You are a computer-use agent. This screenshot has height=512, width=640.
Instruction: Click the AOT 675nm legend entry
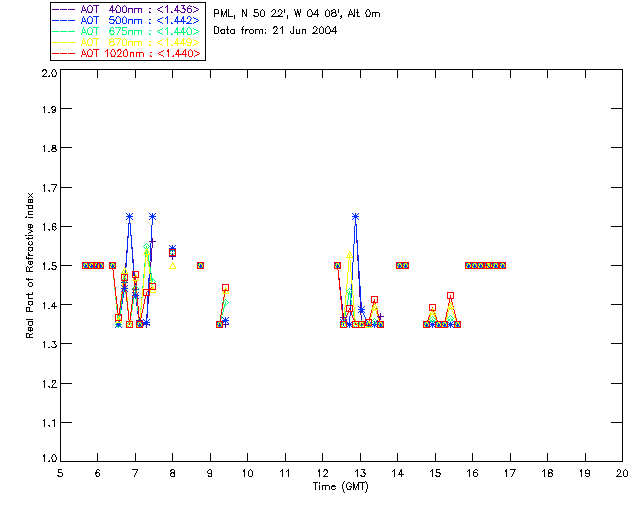126,31
